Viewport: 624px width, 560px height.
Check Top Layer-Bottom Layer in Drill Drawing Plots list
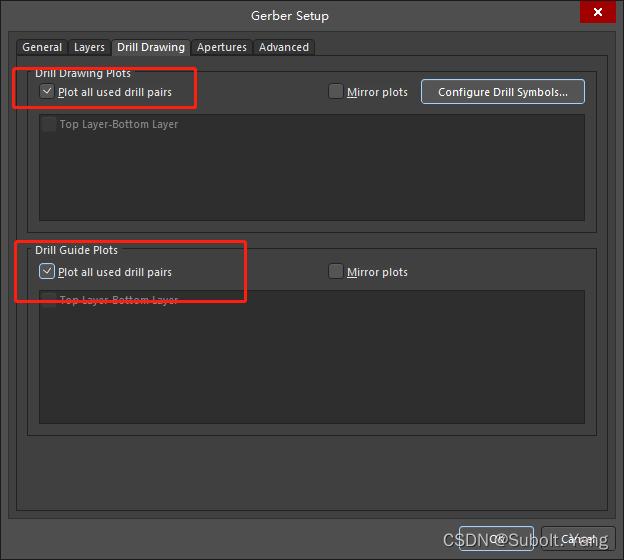click(x=49, y=125)
